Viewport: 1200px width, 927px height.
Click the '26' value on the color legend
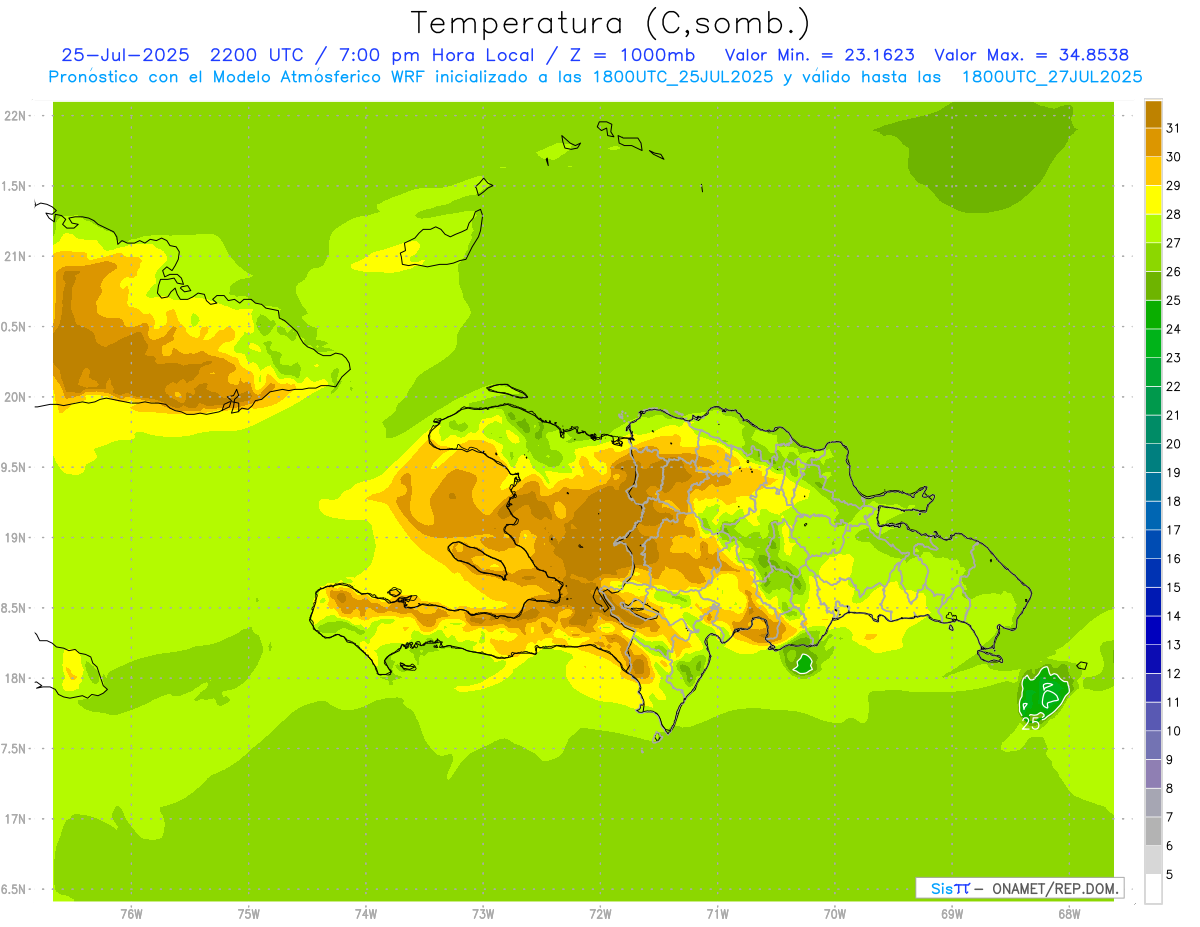coord(1174,272)
